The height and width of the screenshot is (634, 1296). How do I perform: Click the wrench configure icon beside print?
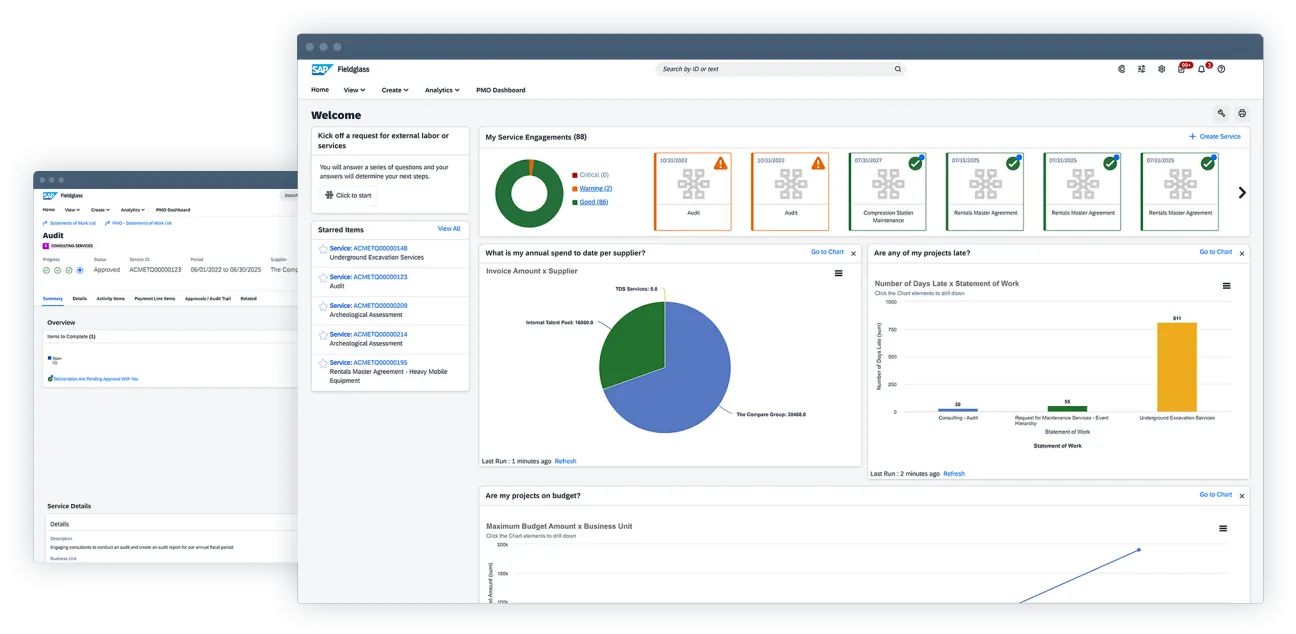point(1221,114)
